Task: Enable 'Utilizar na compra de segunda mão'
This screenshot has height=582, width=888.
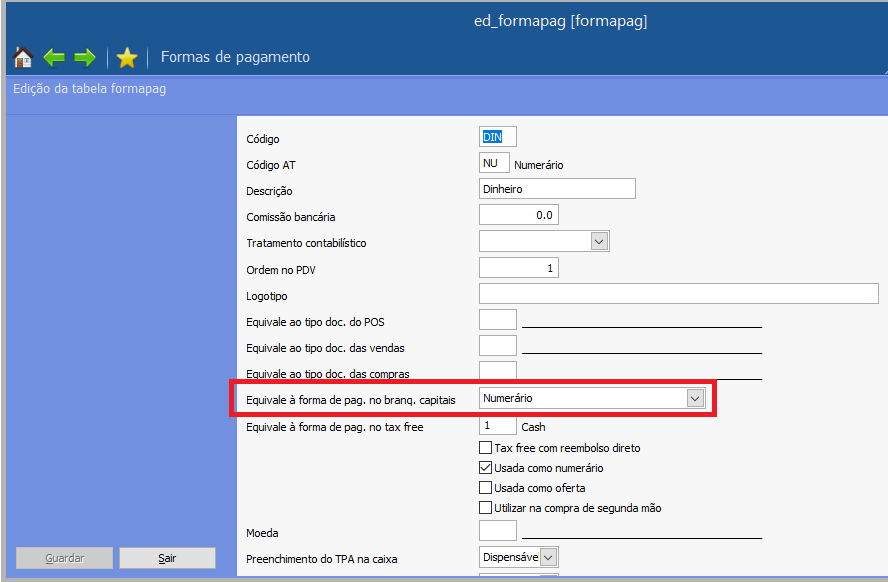Action: (x=486, y=508)
